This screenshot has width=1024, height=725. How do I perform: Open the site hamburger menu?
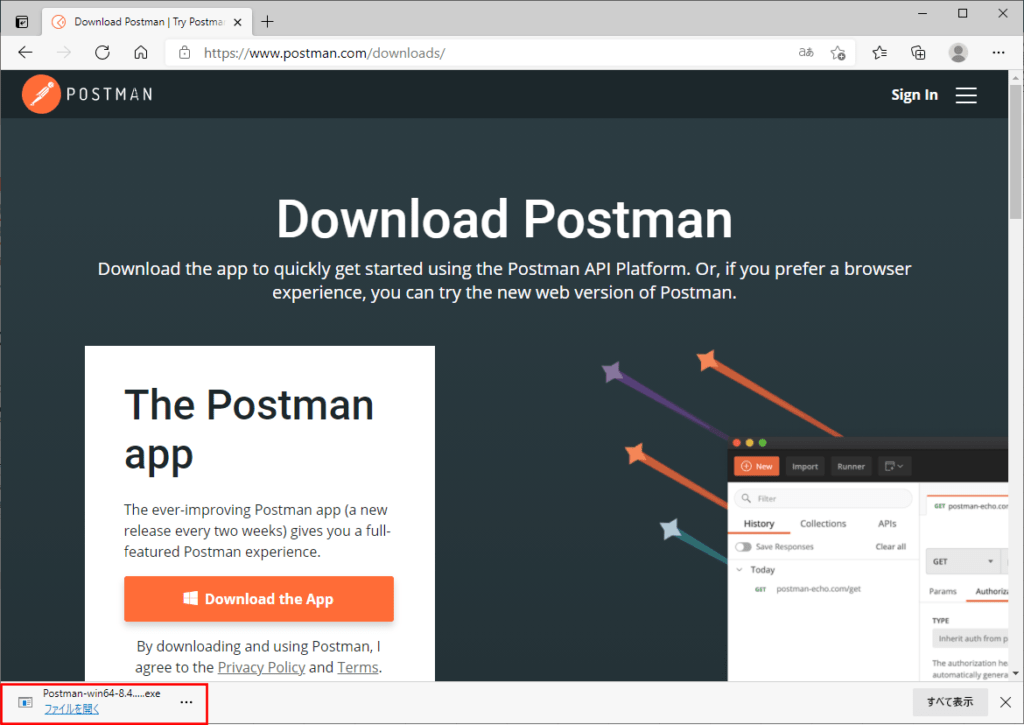point(966,95)
